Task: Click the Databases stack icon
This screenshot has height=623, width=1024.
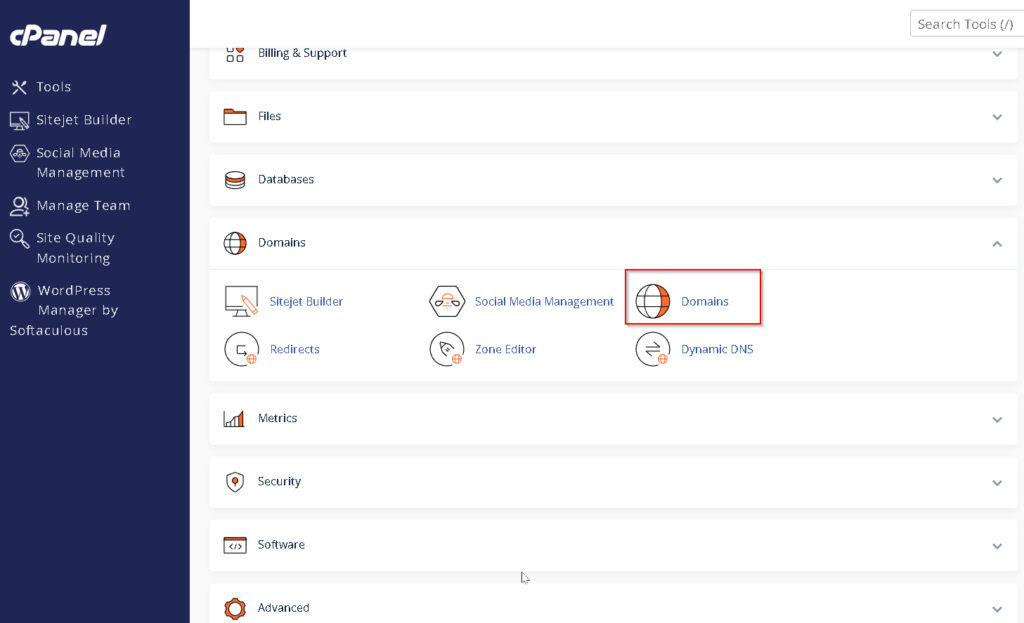Action: [235, 180]
